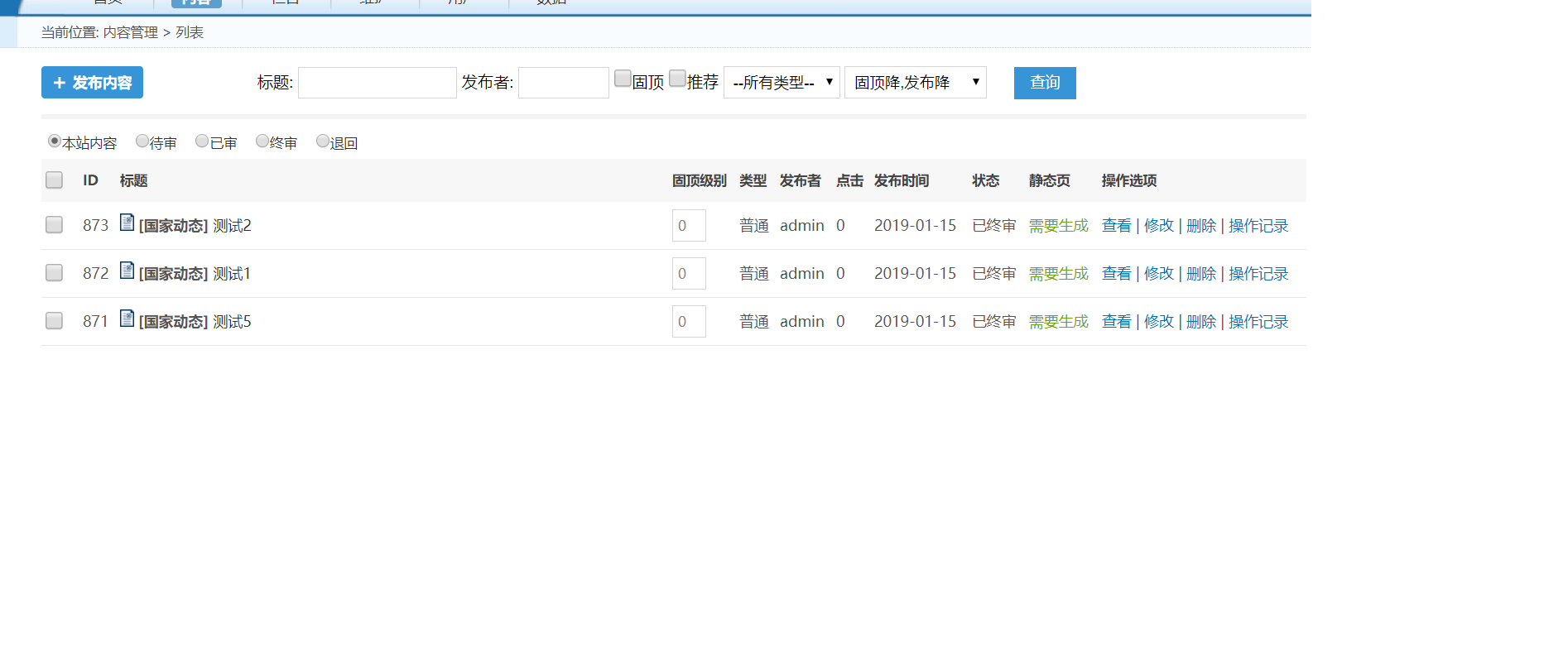1568x671 pixels.
Task: Select the 退回 radio option
Action: (x=323, y=141)
